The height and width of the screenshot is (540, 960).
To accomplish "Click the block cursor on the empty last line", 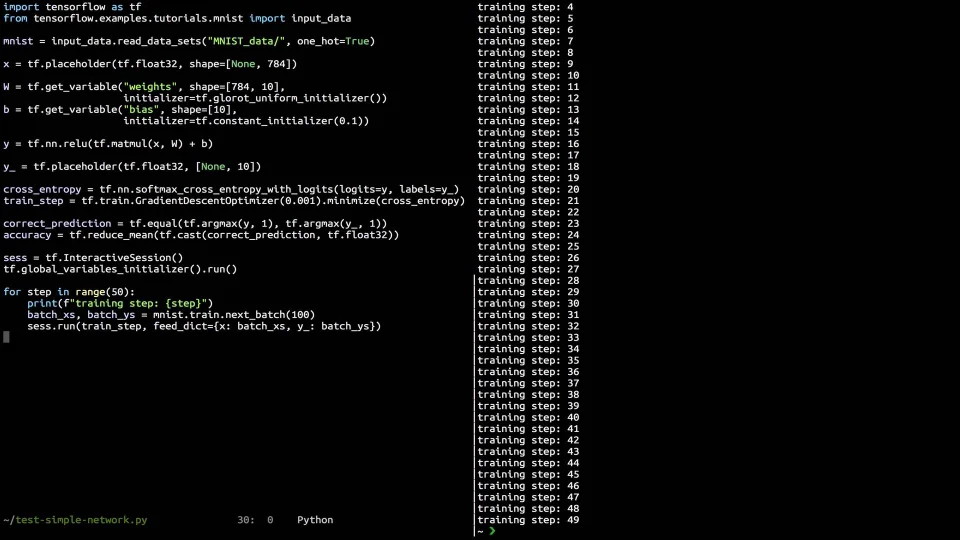I will (x=6, y=337).
